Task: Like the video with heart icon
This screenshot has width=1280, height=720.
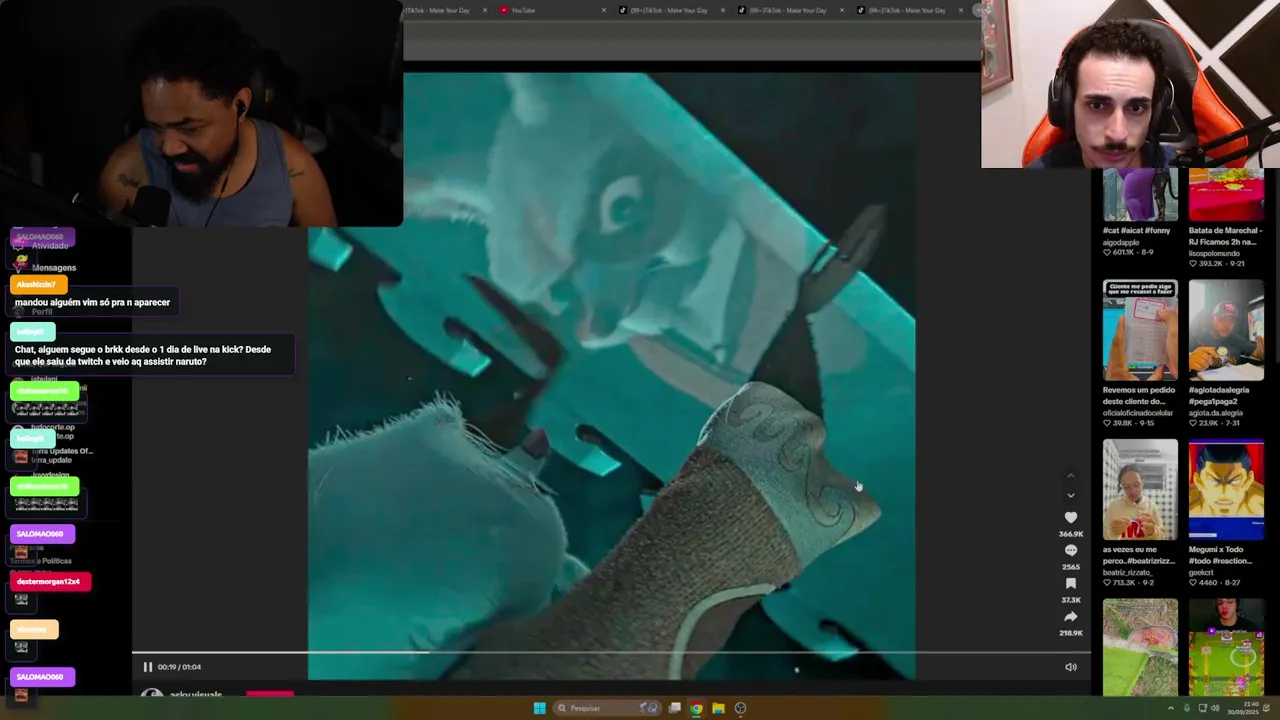Action: pos(1070,518)
